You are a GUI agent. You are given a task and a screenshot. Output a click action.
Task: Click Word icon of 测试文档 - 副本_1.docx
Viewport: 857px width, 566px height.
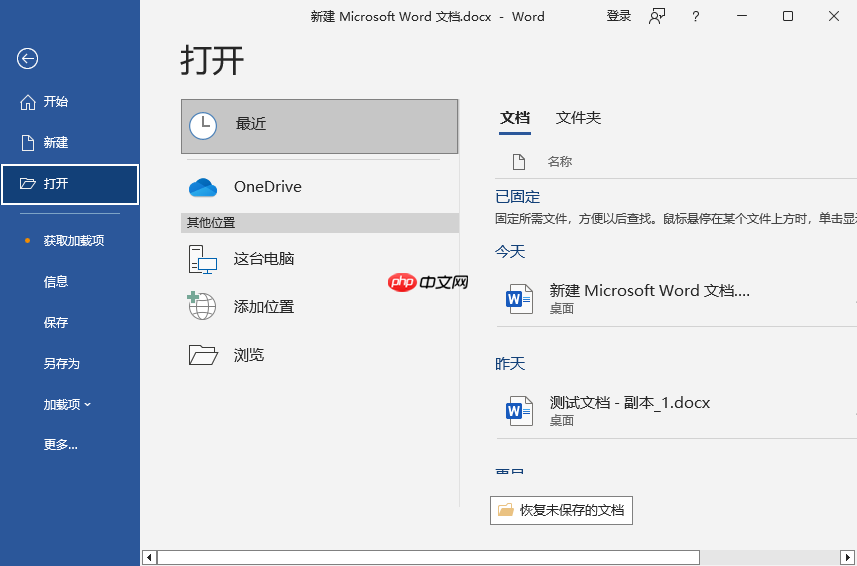pos(519,410)
